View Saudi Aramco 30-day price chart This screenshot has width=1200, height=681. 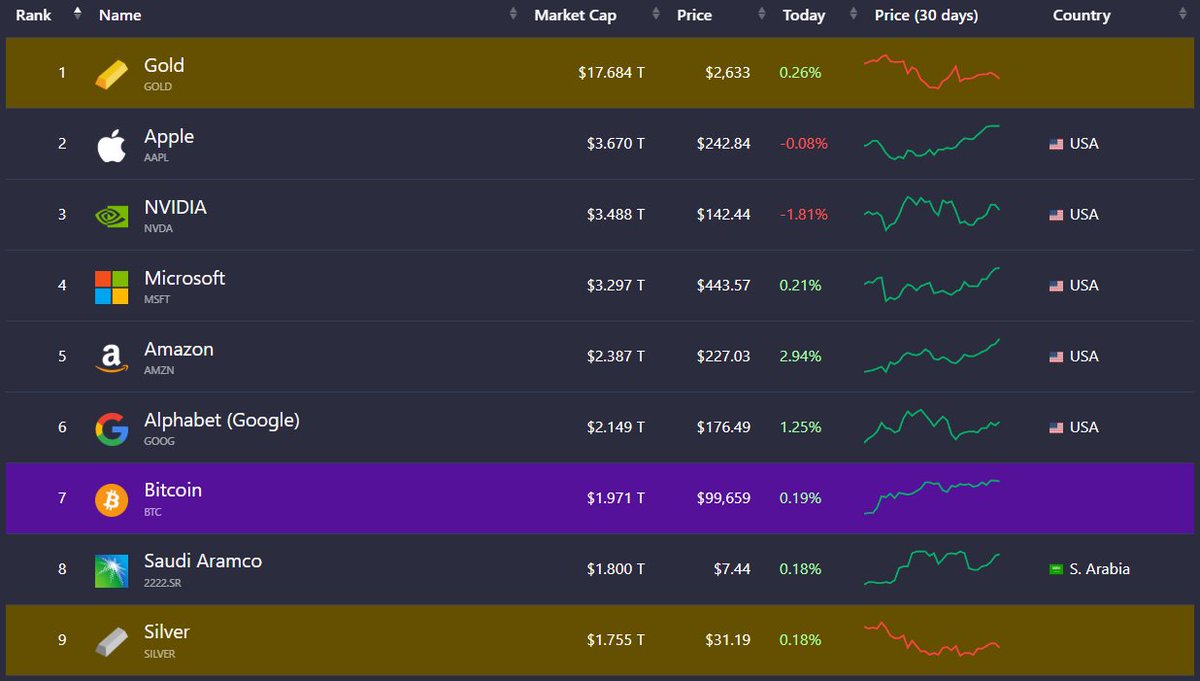pyautogui.click(x=932, y=568)
